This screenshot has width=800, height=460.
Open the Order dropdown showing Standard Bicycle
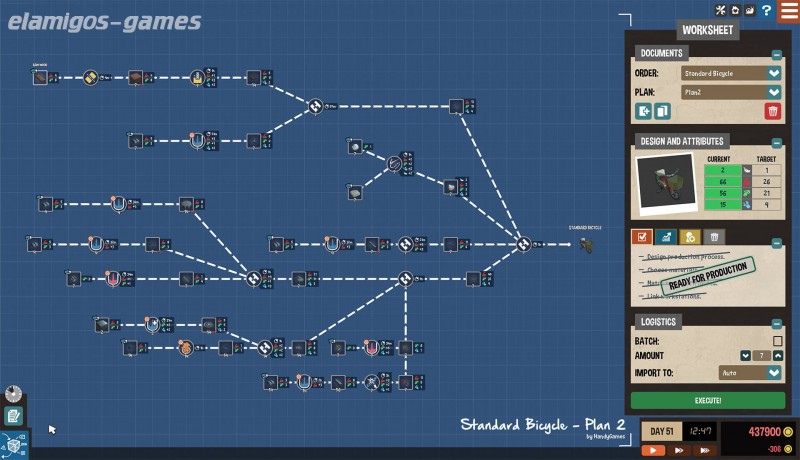[773, 73]
